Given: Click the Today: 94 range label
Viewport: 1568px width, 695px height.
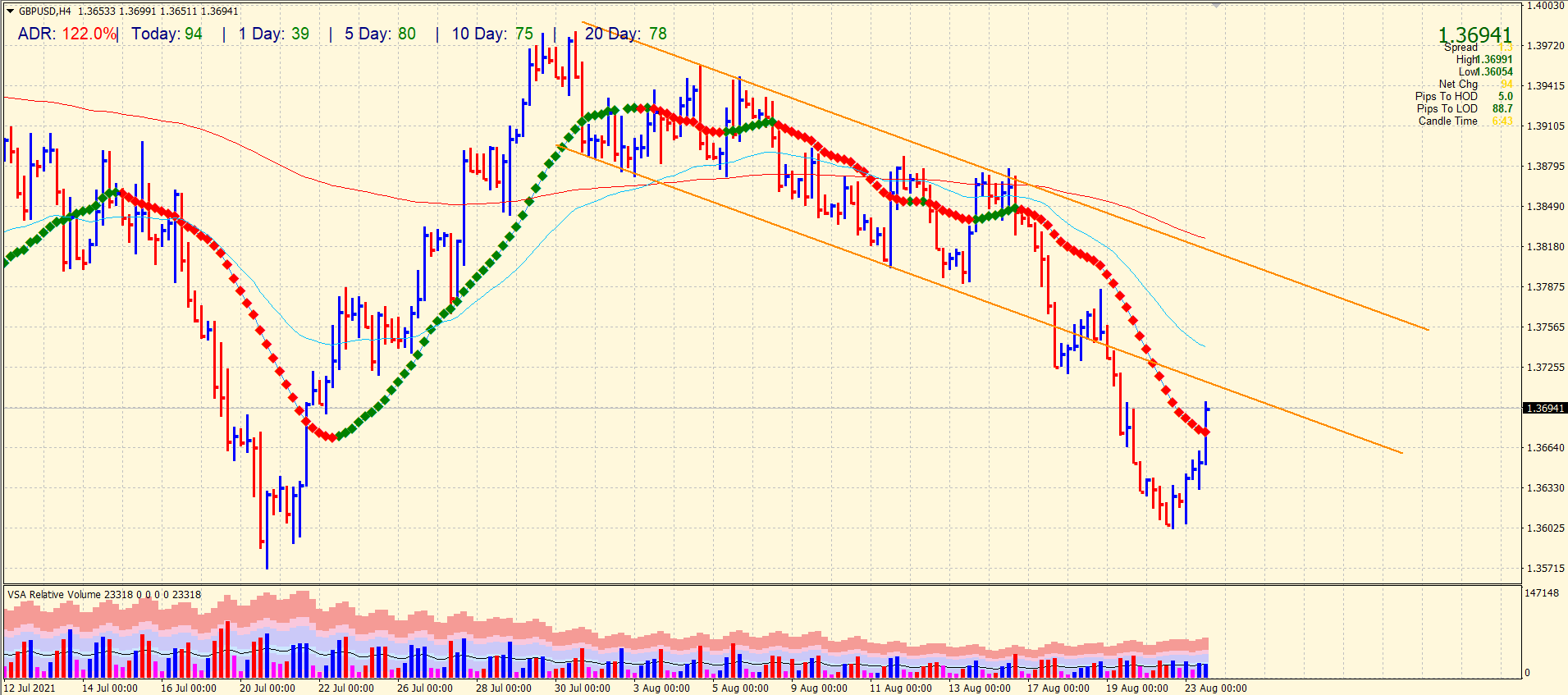Looking at the screenshot, I should tap(167, 34).
